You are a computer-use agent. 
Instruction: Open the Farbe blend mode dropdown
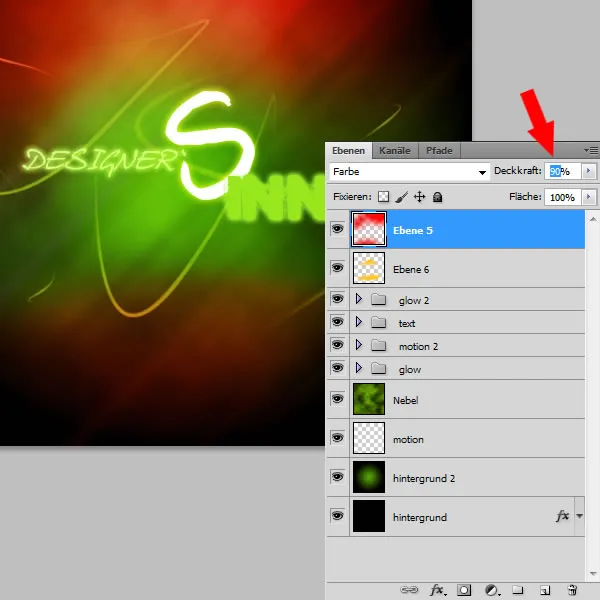coord(409,172)
